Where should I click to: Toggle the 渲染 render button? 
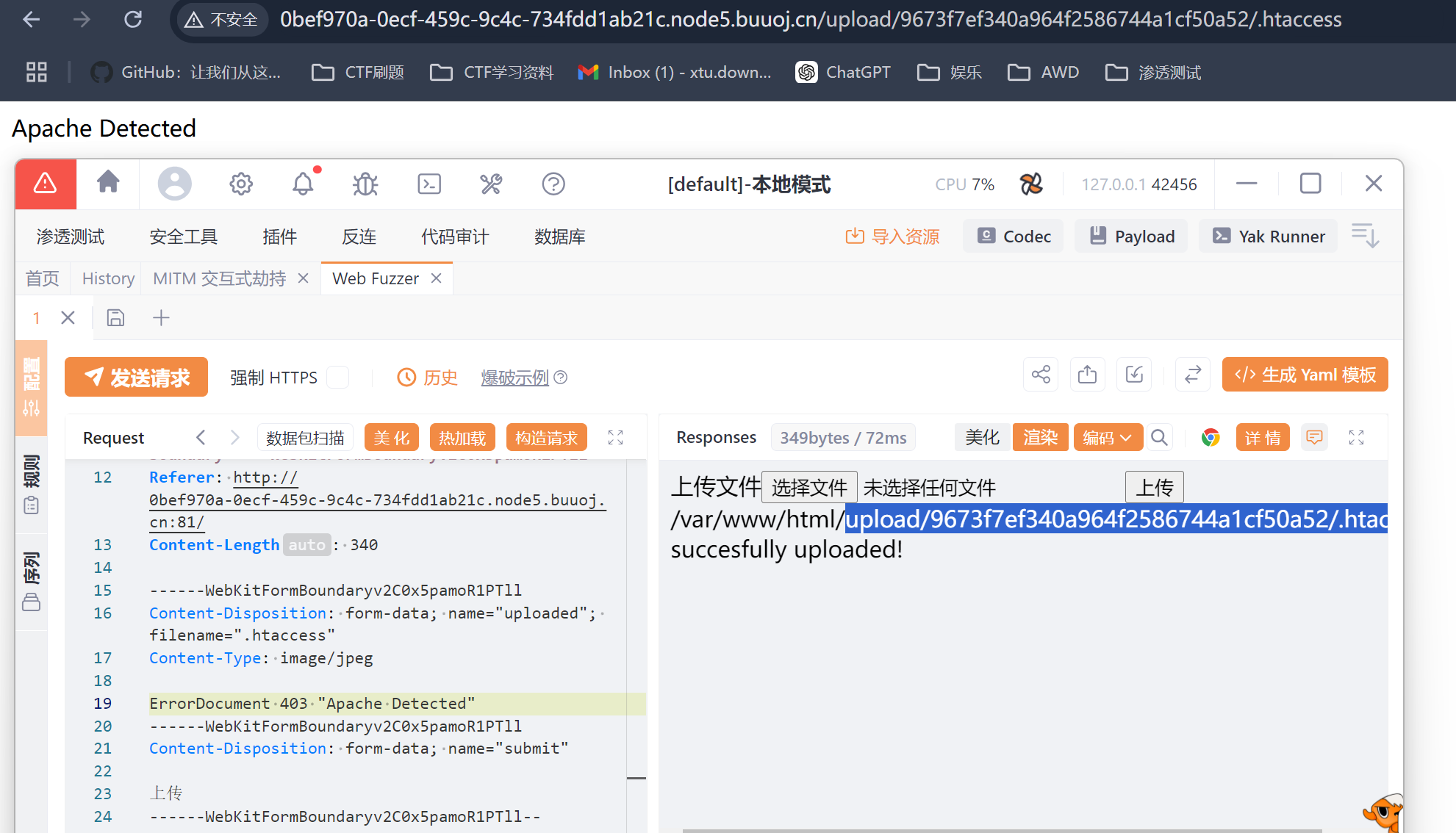1039,438
